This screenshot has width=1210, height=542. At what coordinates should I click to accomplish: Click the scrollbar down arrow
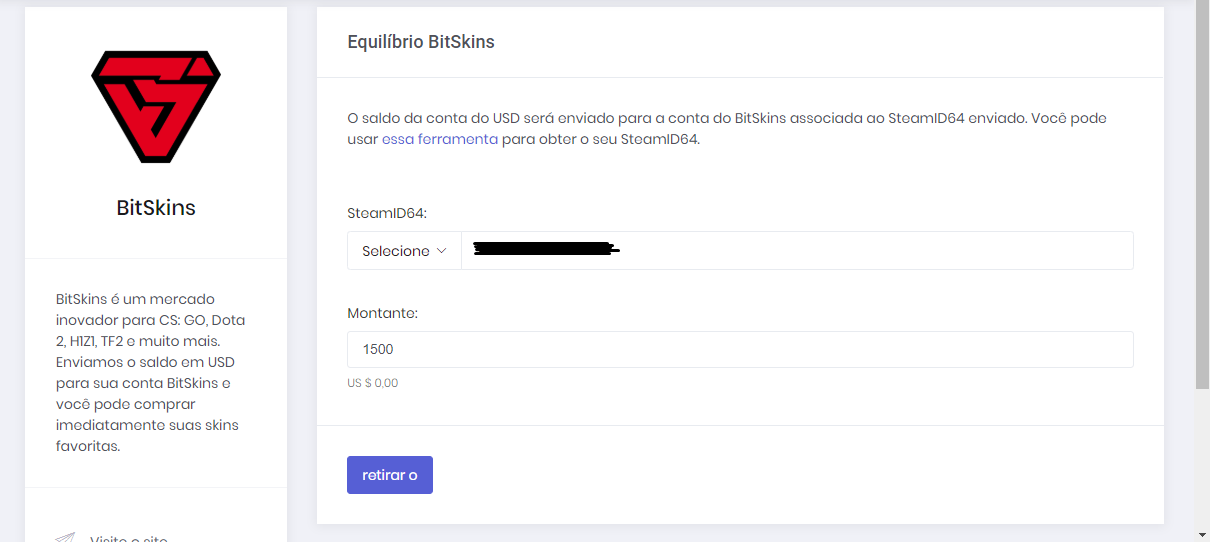tap(1202, 534)
